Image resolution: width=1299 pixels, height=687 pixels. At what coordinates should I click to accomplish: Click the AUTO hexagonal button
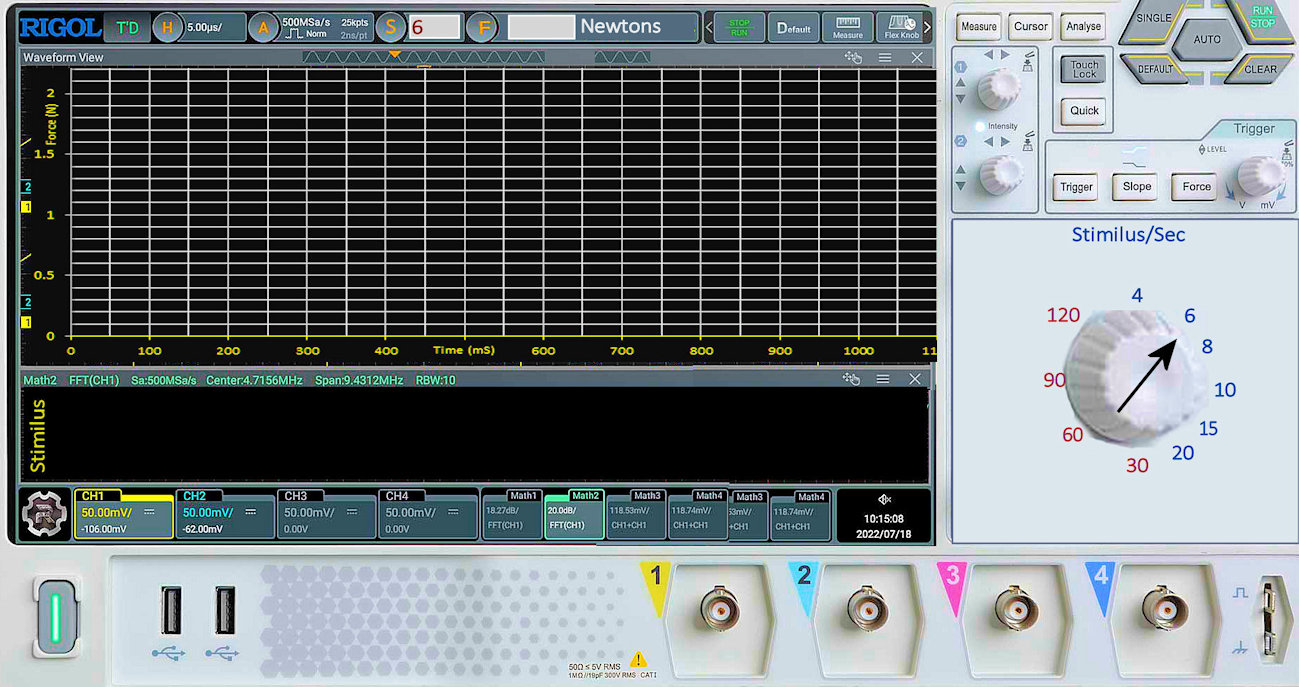pyautogui.click(x=1208, y=40)
